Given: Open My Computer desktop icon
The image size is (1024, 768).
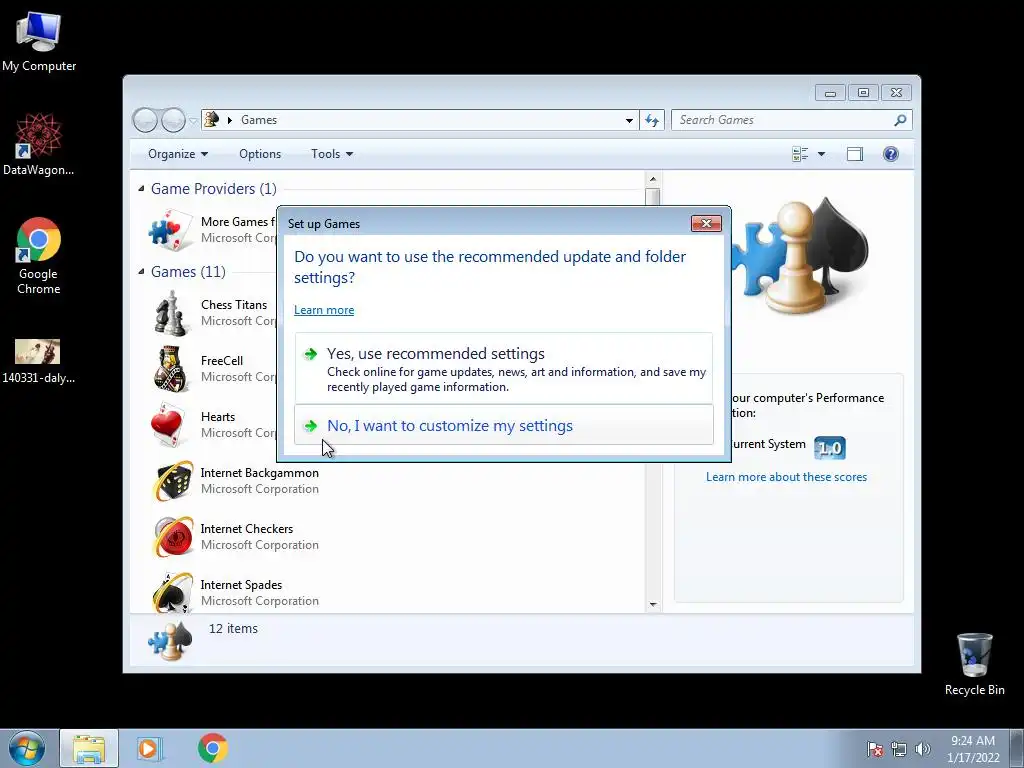Looking at the screenshot, I should pyautogui.click(x=39, y=40).
